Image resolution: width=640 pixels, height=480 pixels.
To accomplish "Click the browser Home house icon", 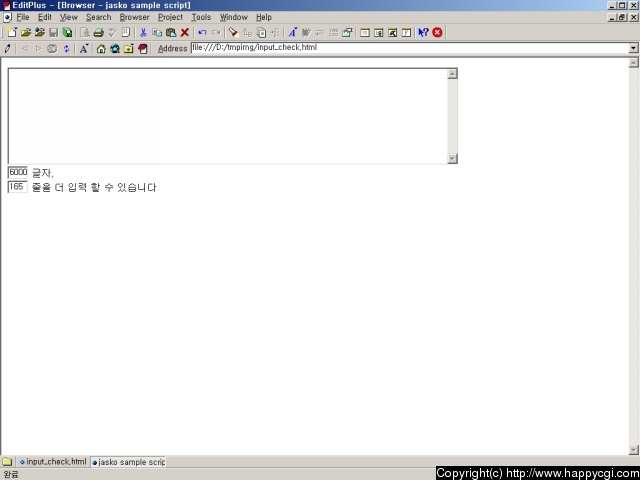I will click(x=101, y=49).
